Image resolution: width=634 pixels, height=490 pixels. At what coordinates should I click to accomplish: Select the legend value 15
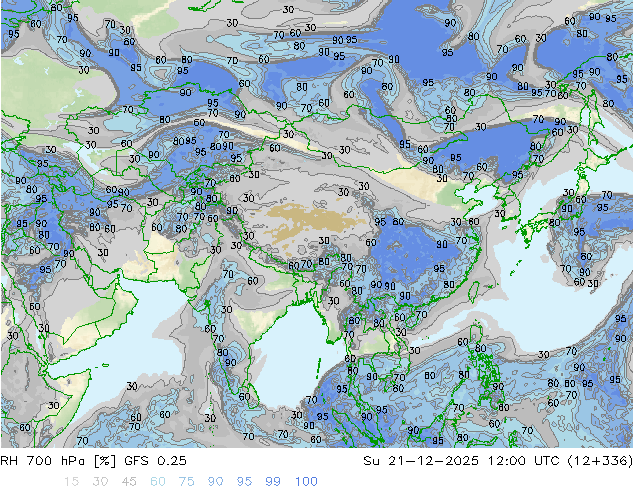pos(71,482)
